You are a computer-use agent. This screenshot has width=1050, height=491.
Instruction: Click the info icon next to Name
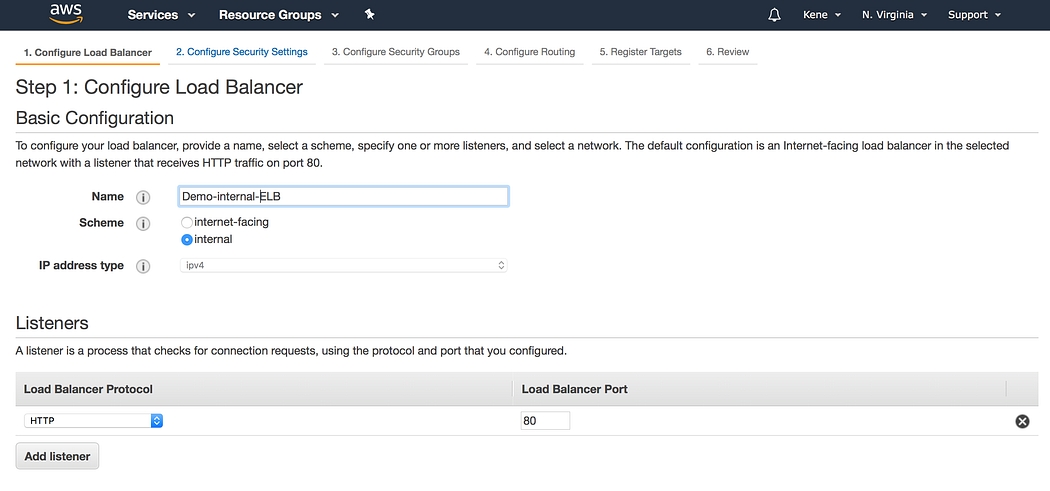[x=143, y=197]
